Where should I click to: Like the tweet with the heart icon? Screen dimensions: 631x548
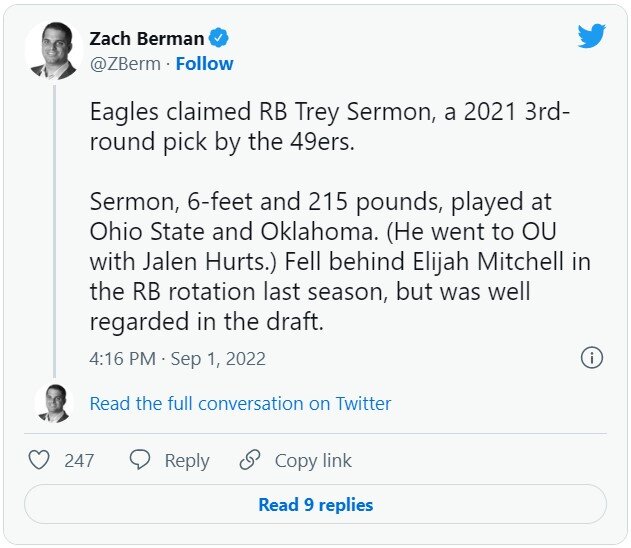(x=39, y=460)
